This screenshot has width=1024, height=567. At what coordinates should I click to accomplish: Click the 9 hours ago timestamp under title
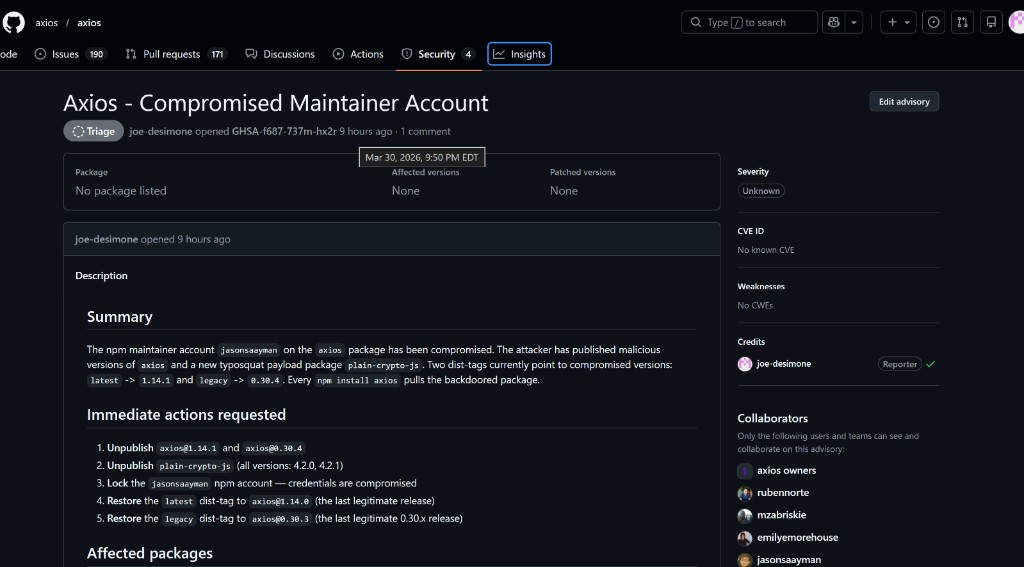point(366,131)
